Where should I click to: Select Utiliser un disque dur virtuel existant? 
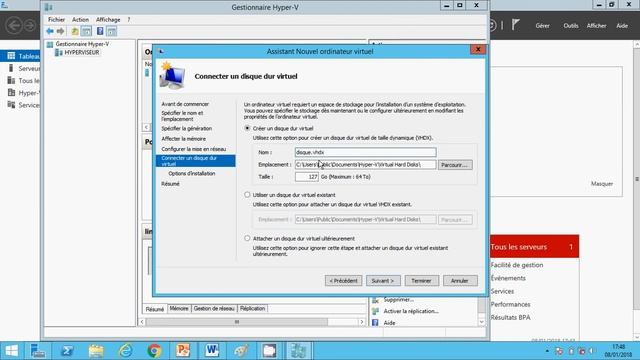(247, 195)
